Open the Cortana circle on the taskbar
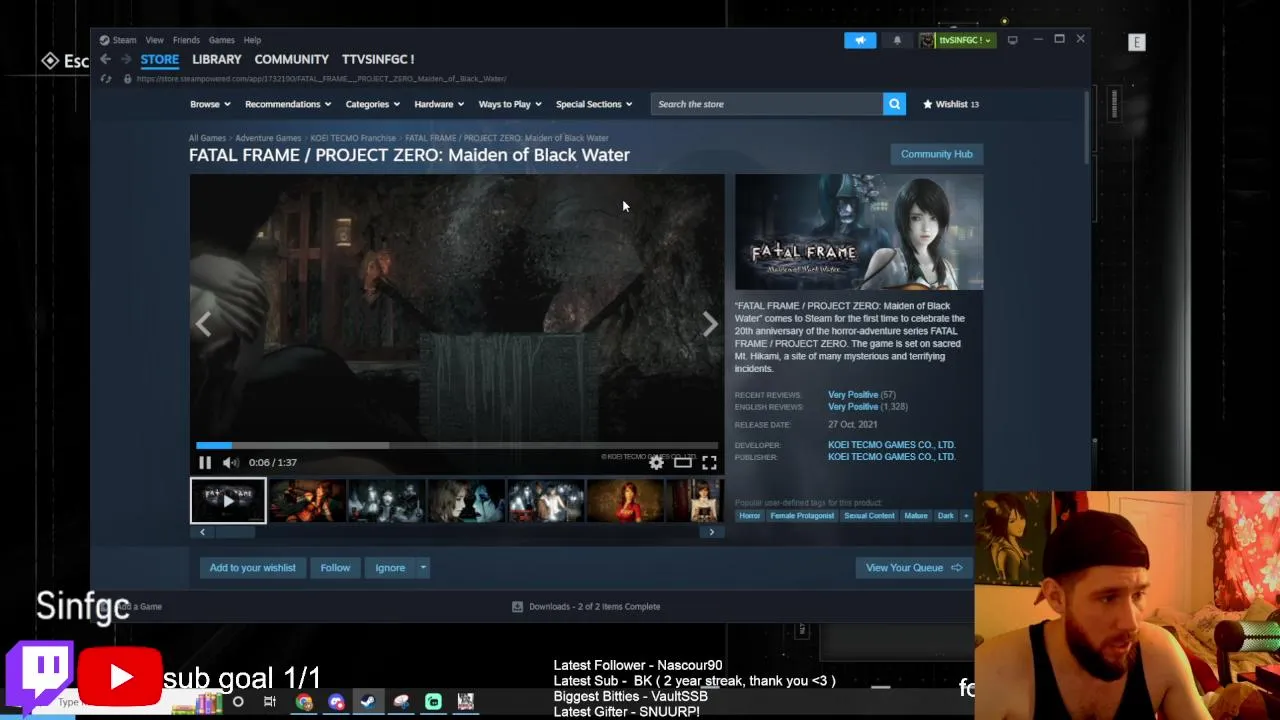The width and height of the screenshot is (1280, 720). 238,702
